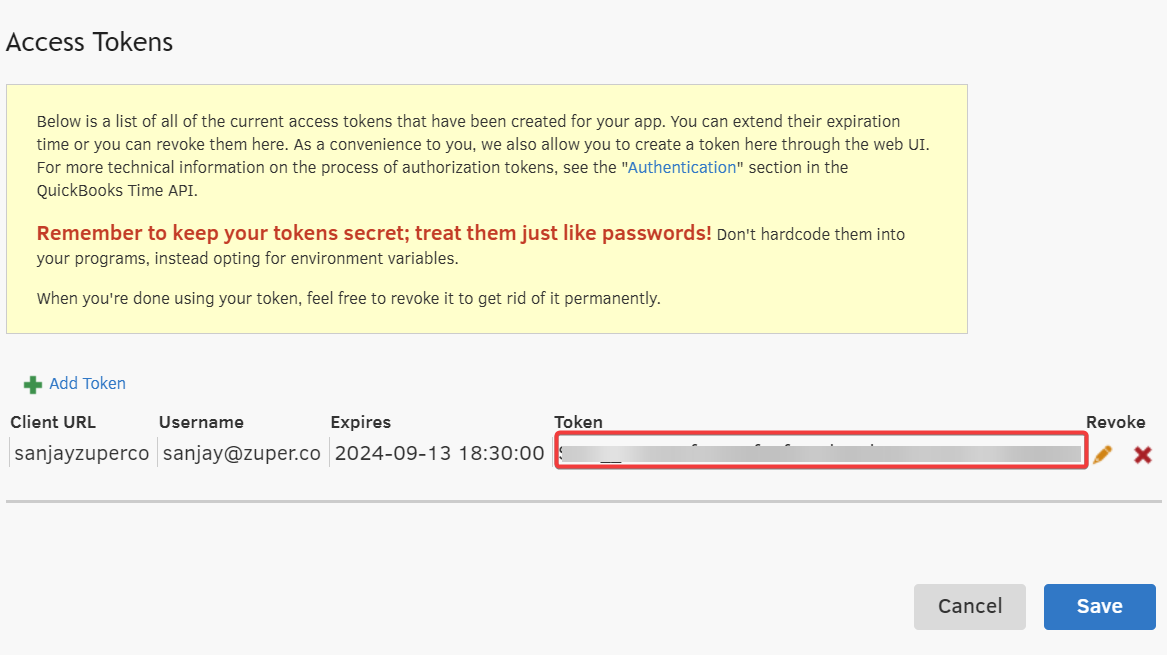The width and height of the screenshot is (1167, 655).
Task: Click the Token column header
Action: tap(579, 422)
